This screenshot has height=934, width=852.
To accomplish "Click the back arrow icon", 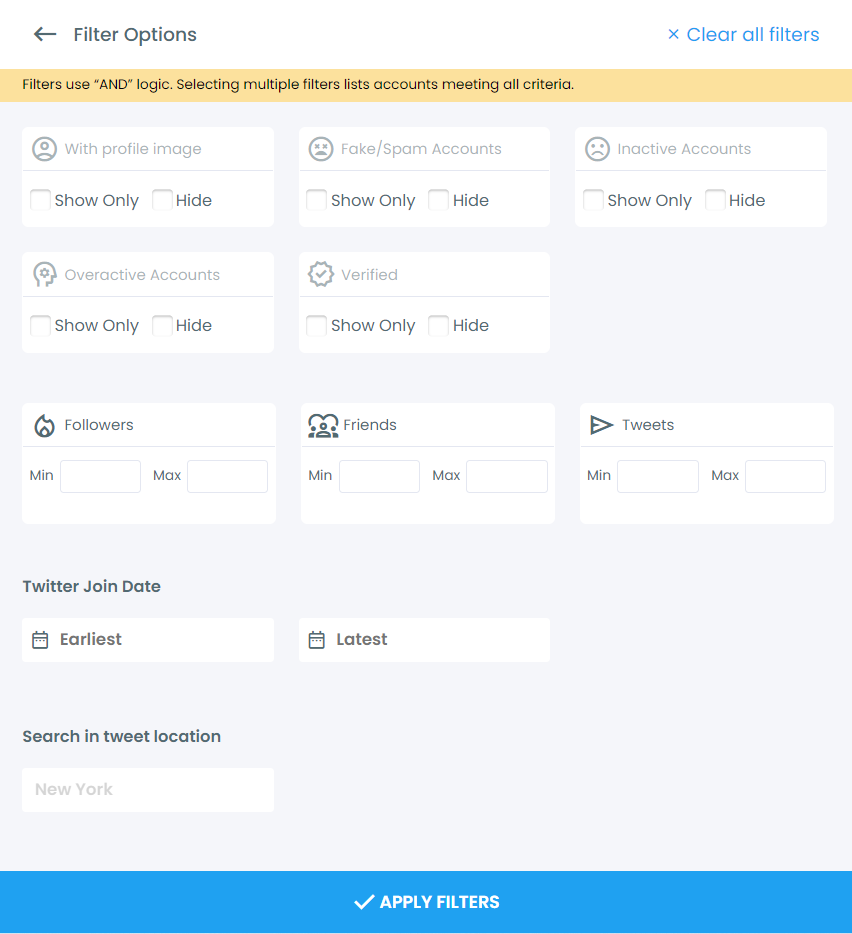I will pos(44,33).
